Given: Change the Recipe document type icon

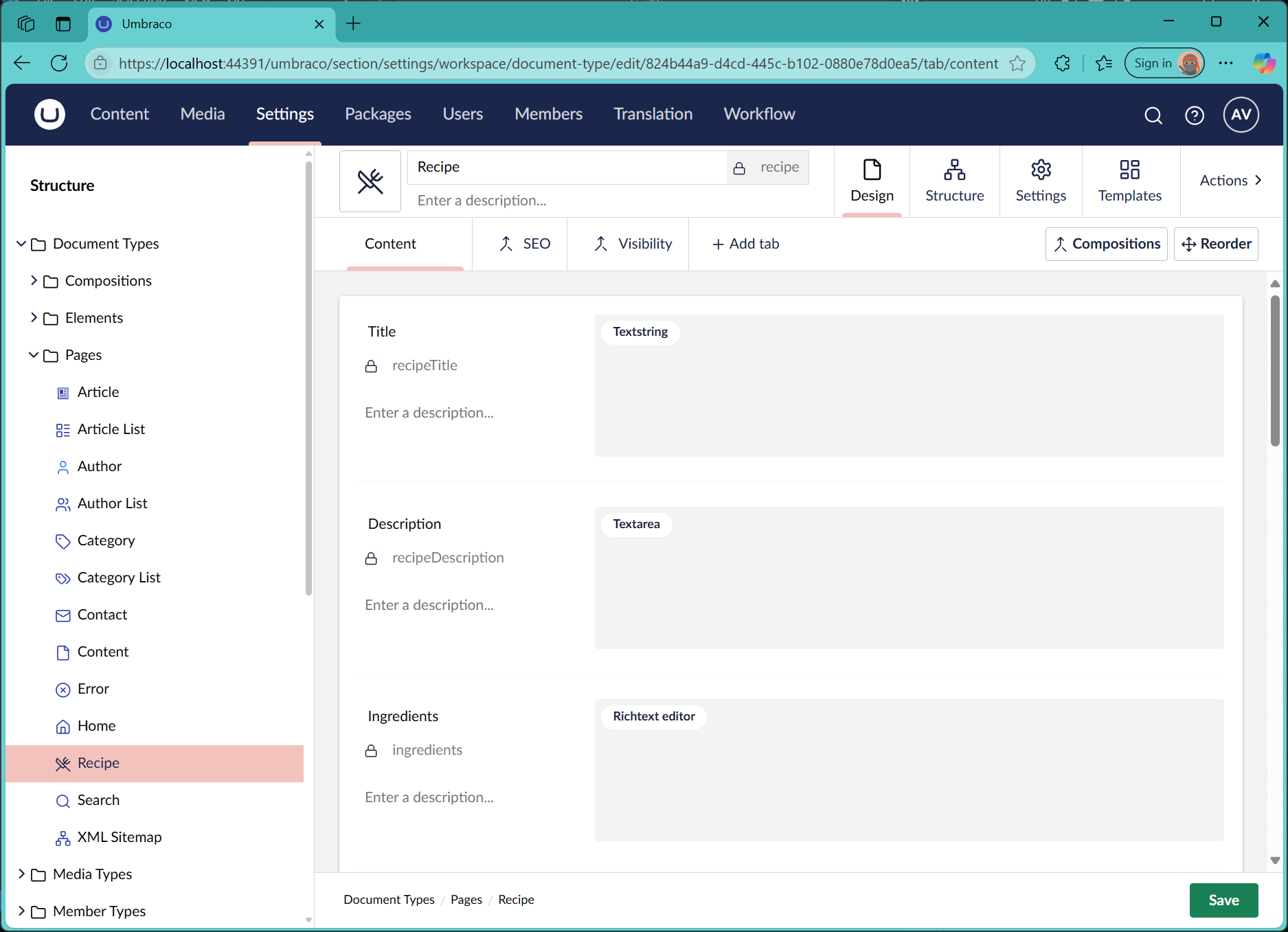Looking at the screenshot, I should pos(370,181).
